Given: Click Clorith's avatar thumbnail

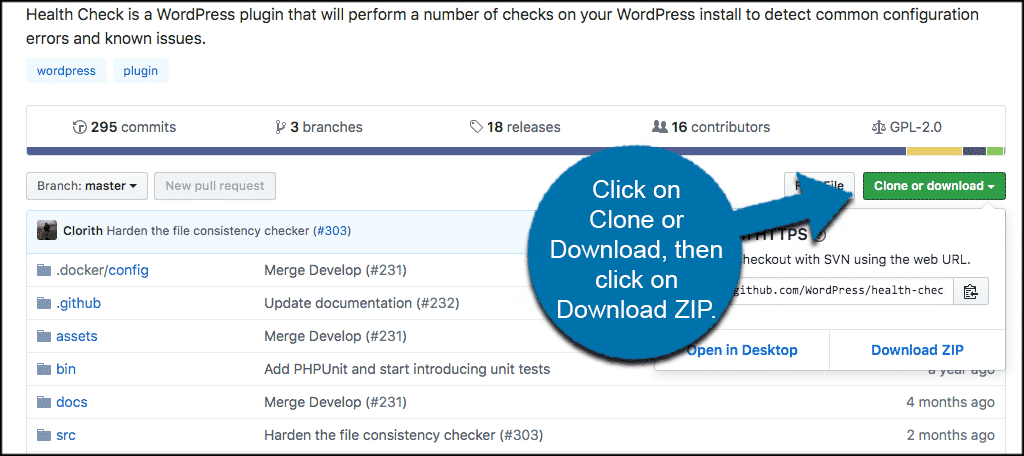Looking at the screenshot, I should (46, 231).
